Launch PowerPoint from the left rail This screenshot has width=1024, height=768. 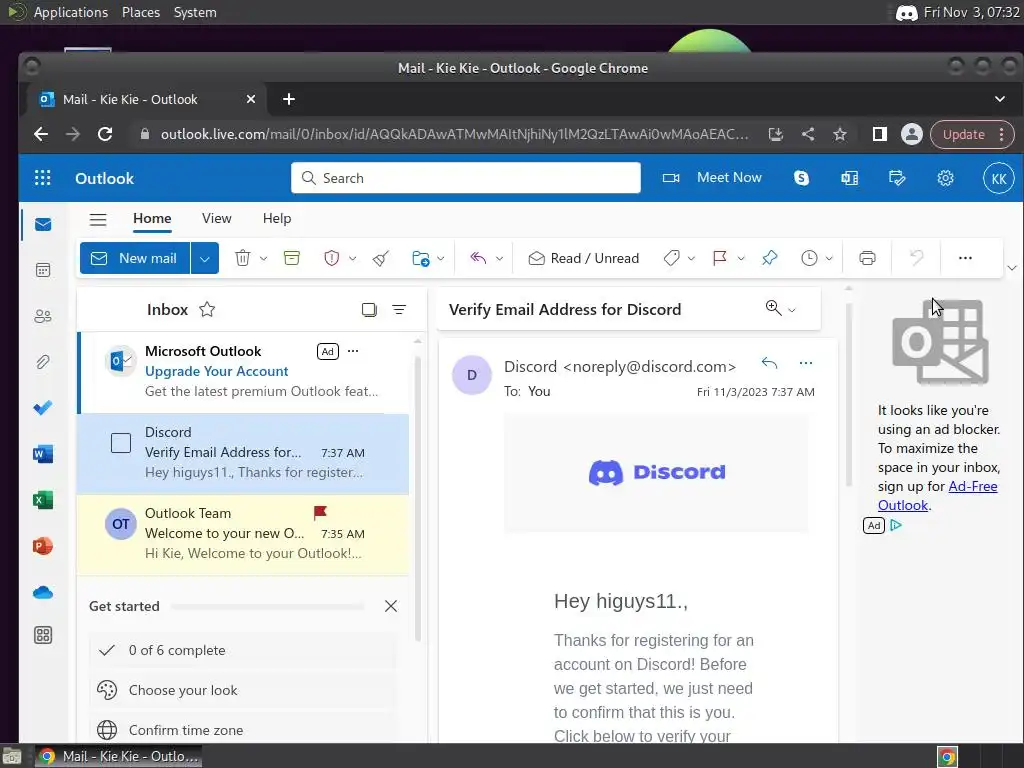[43, 546]
